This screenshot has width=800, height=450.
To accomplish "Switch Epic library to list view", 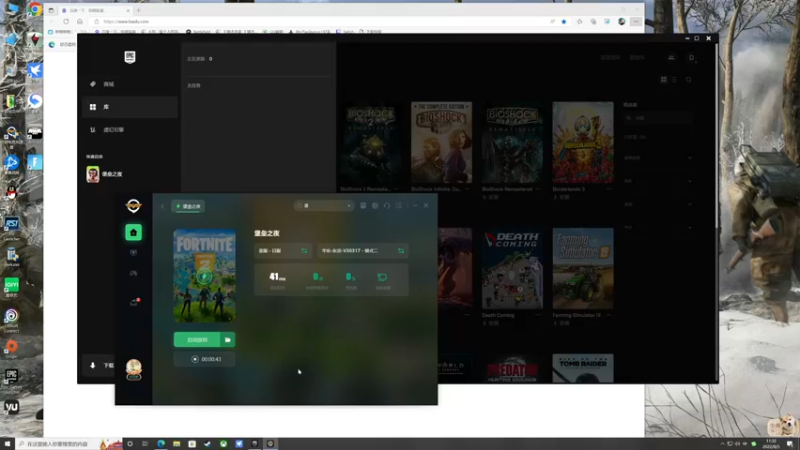I will tap(674, 80).
